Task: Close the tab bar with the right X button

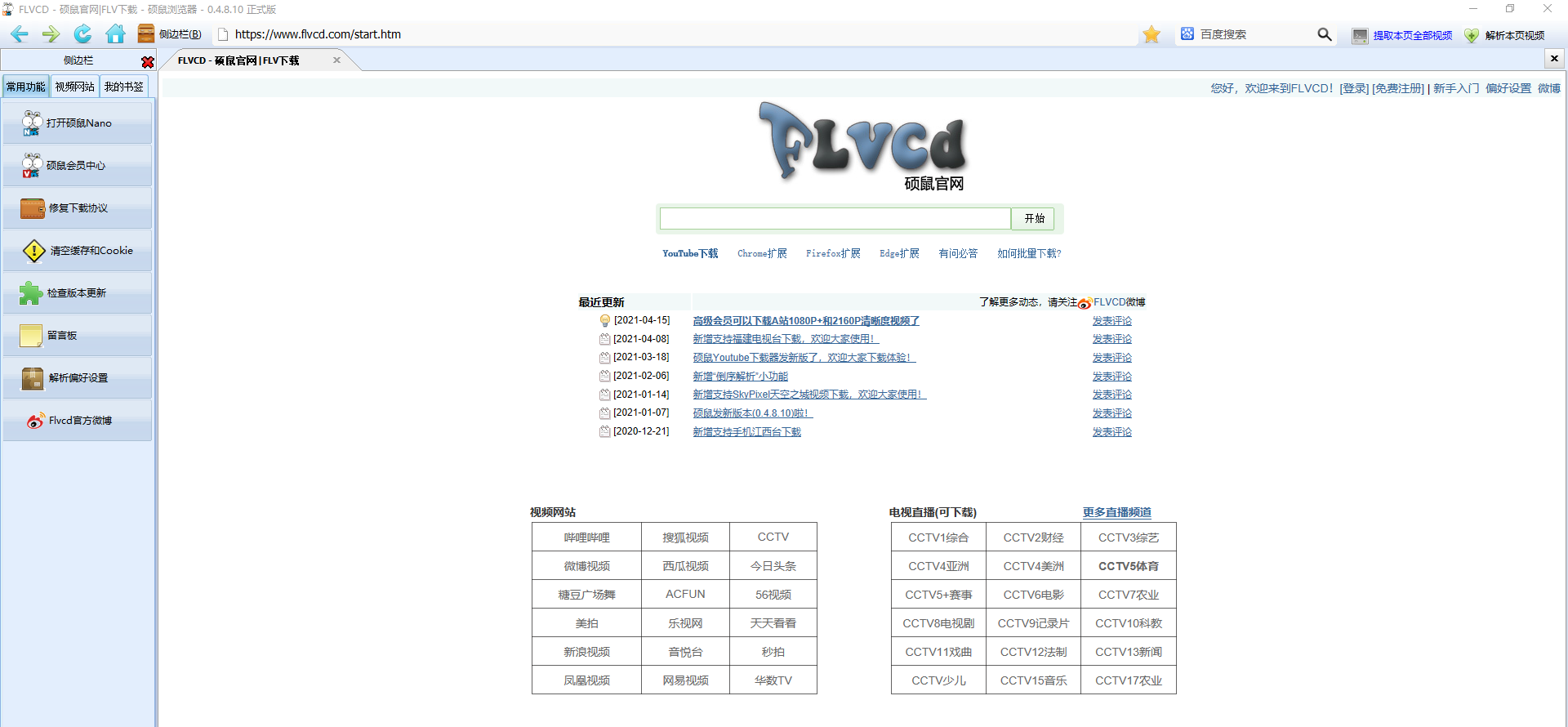Action: pos(1554,59)
